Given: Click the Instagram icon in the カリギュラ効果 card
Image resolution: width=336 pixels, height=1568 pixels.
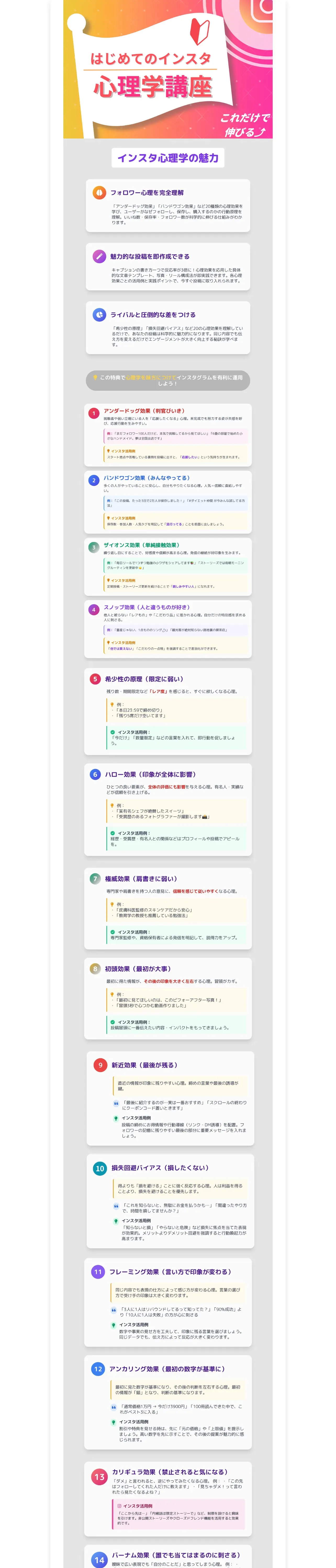Looking at the screenshot, I should 120,1506.
